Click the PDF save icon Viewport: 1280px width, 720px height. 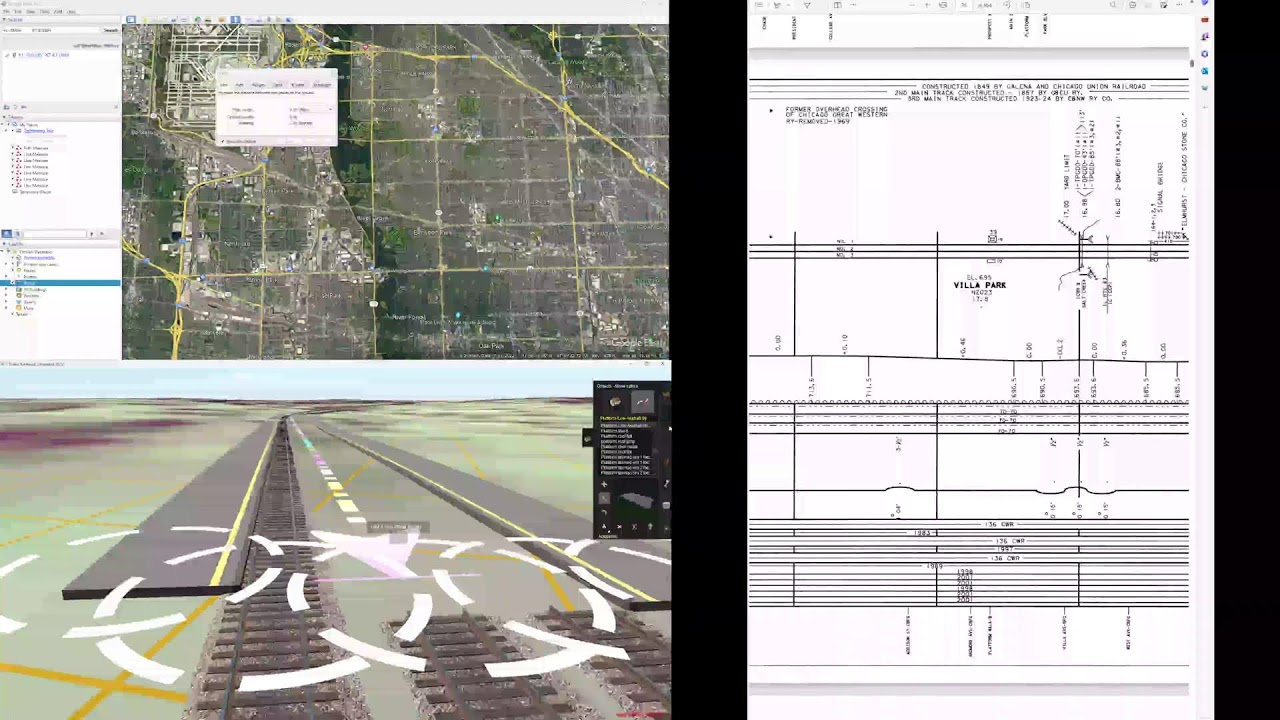[x=1148, y=5]
